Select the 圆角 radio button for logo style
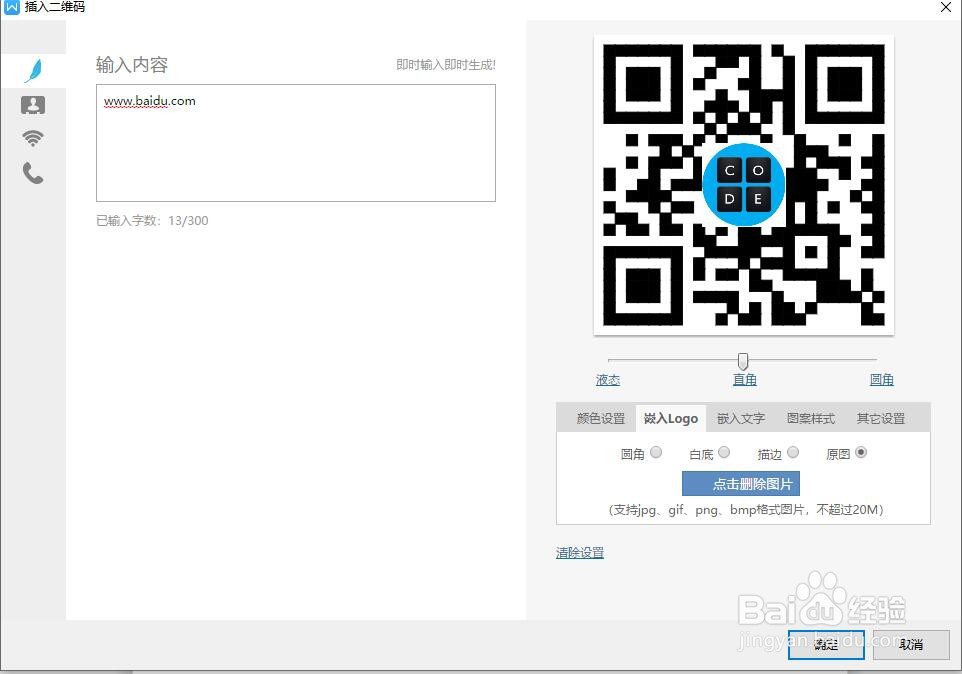This screenshot has height=674, width=962. 657,452
